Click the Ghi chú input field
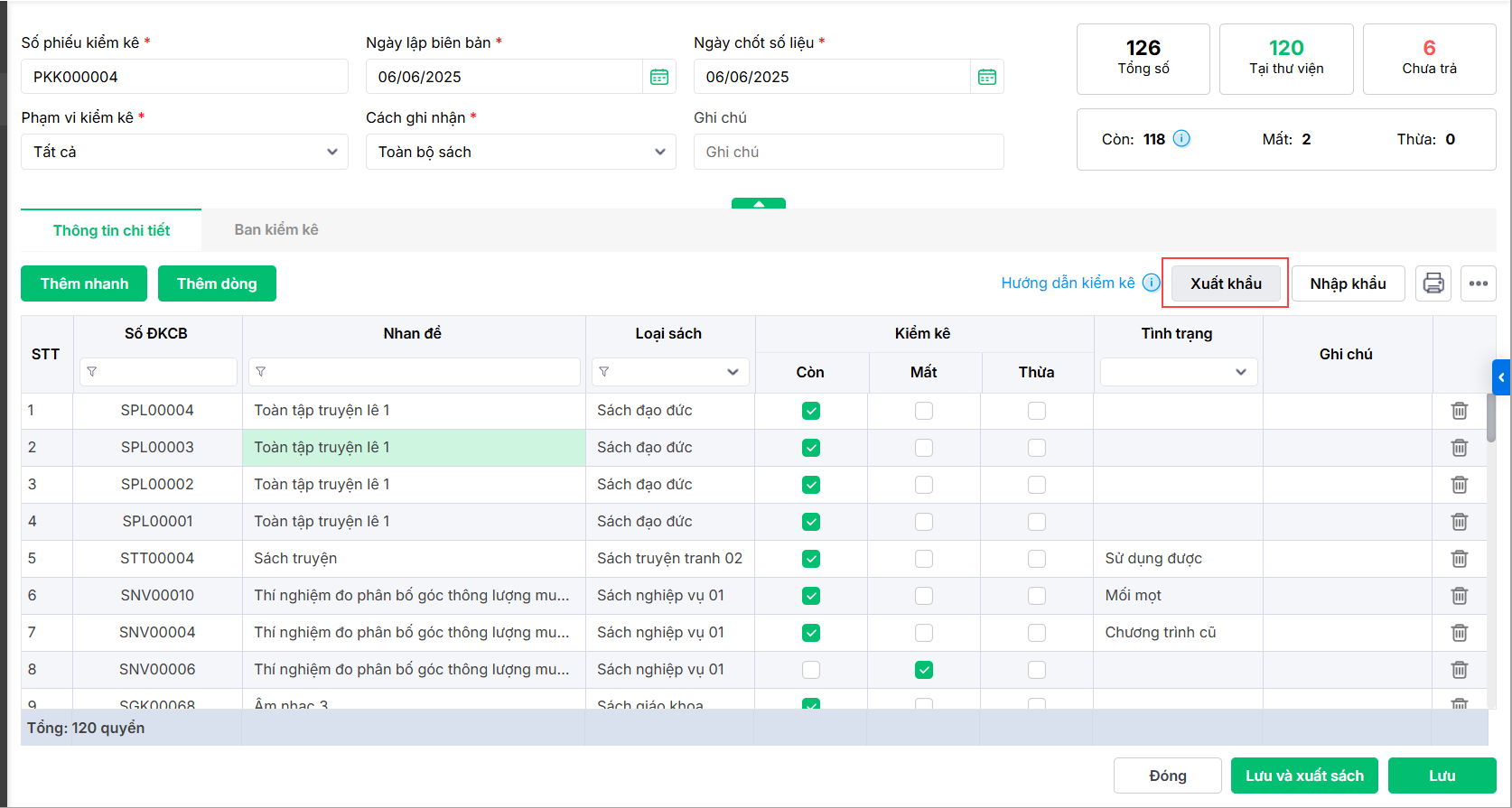 [x=848, y=152]
